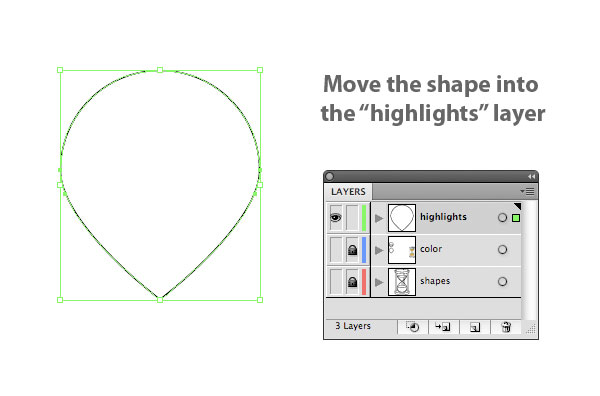Expand the color layer contents
Screen dimensions: 600x396
coord(379,250)
